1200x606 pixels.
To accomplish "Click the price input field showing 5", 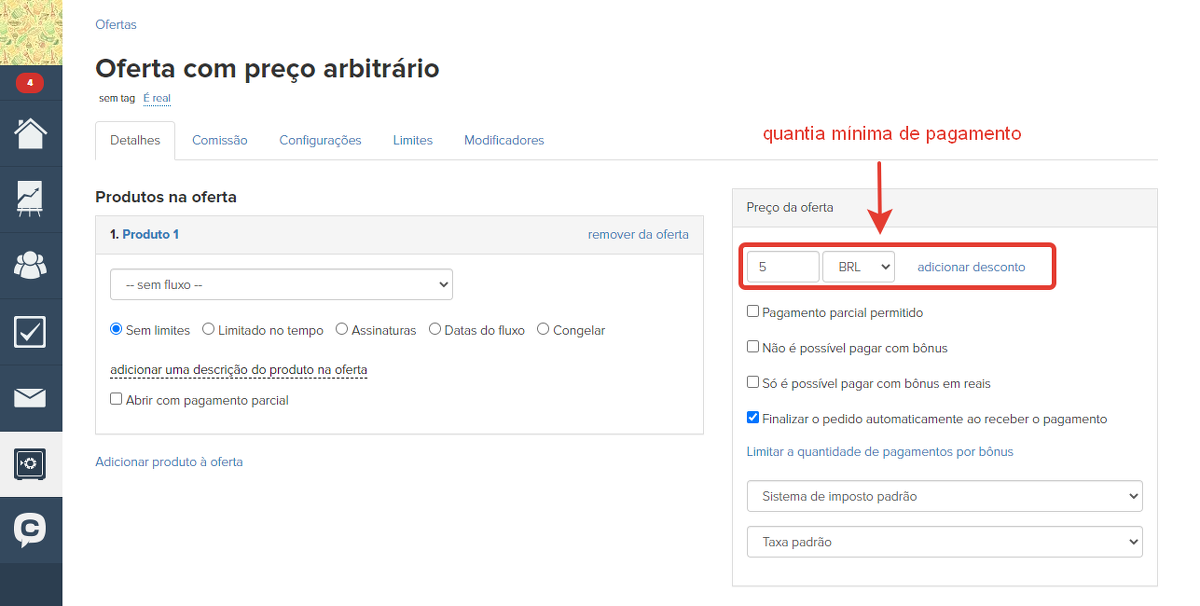I will coord(783,267).
